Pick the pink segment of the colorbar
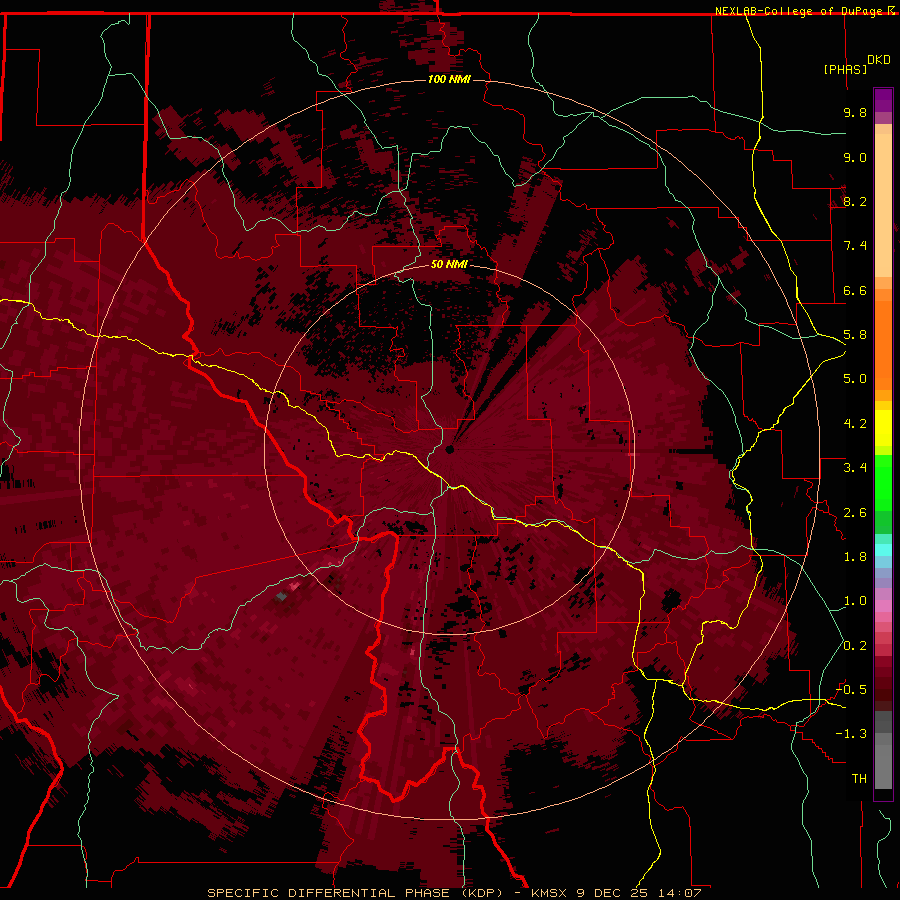 pyautogui.click(x=883, y=606)
